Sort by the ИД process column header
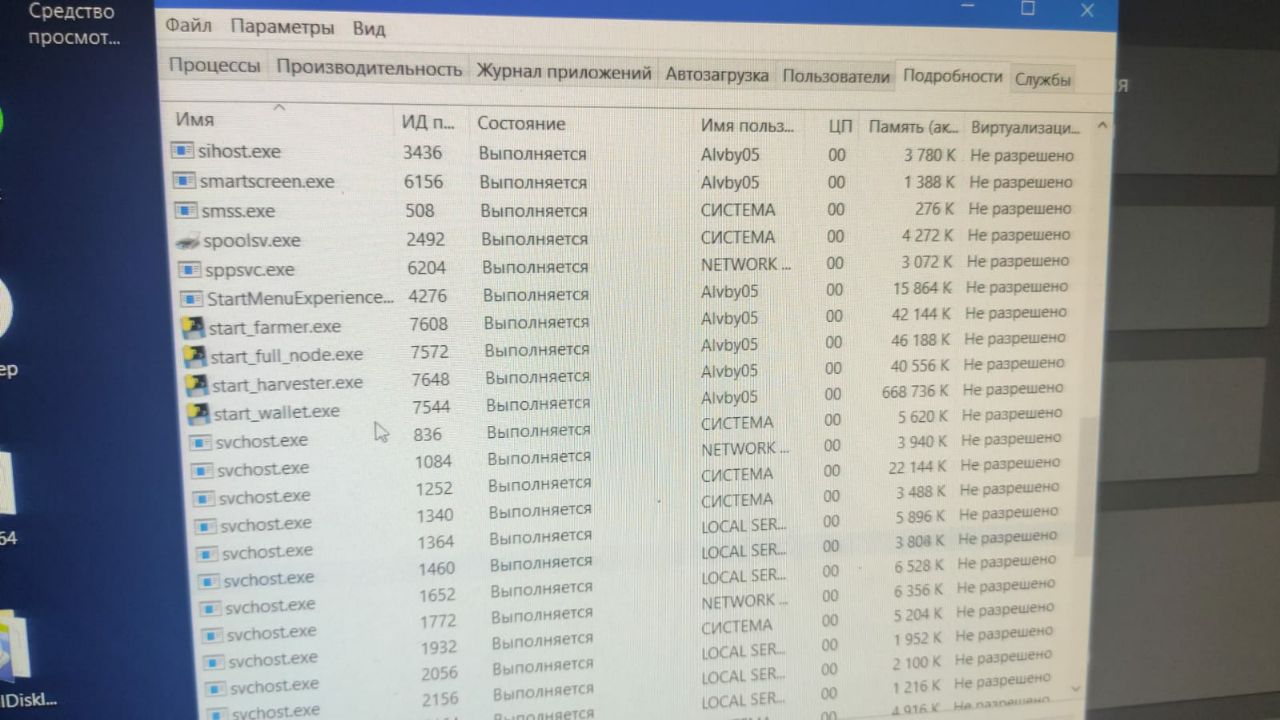The image size is (1280, 720). pos(428,123)
